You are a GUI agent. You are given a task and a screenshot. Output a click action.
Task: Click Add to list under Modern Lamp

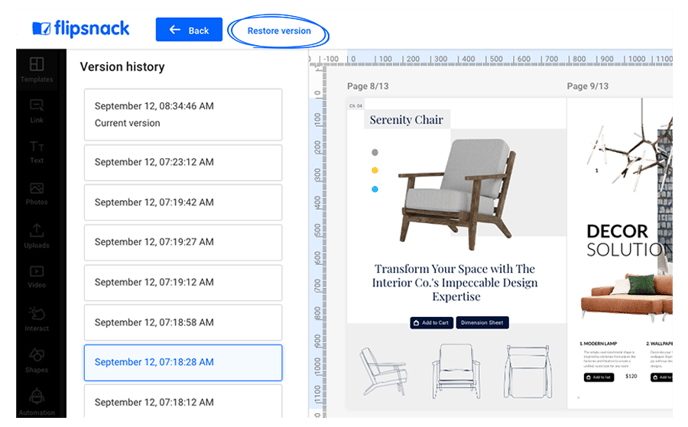(598, 377)
